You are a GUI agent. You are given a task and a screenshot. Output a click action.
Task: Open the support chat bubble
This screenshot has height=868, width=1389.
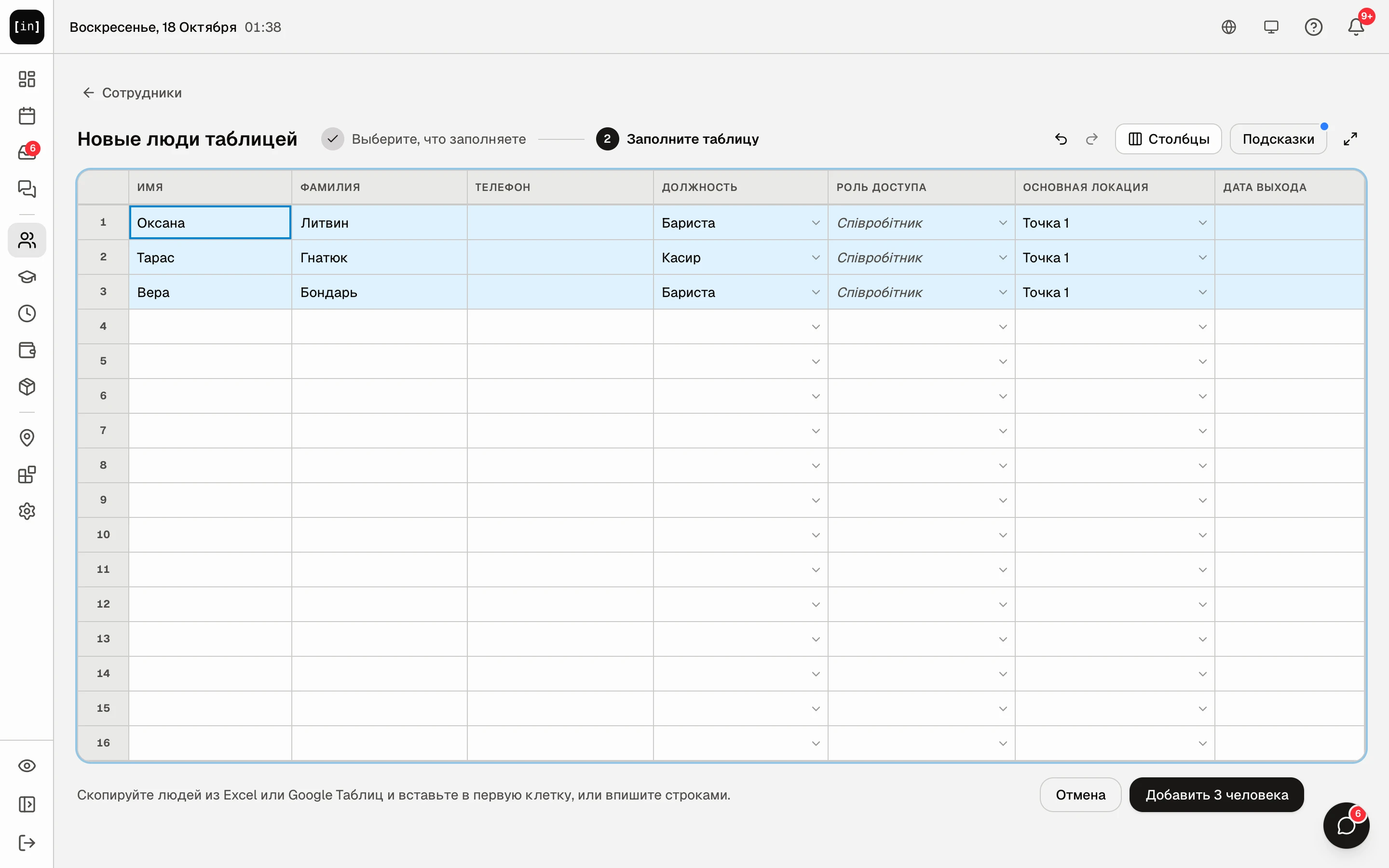(1346, 826)
